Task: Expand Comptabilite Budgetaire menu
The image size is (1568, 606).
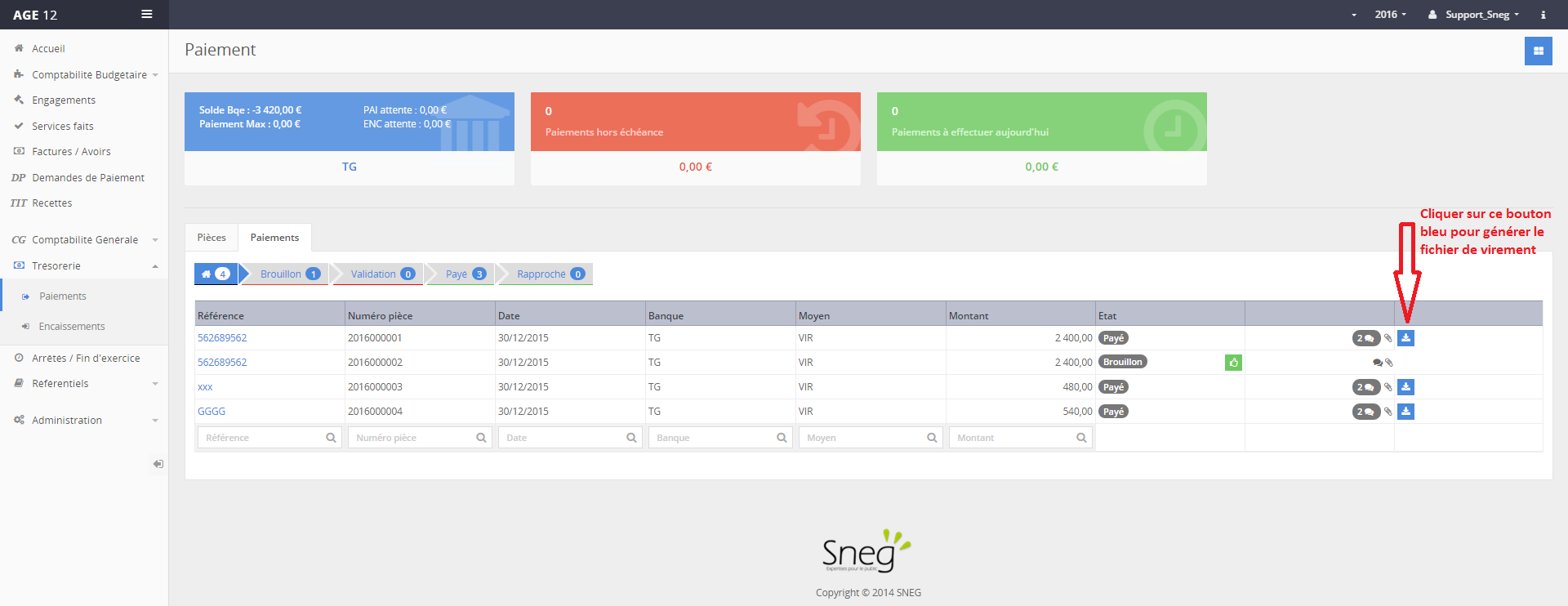Action: tap(89, 75)
